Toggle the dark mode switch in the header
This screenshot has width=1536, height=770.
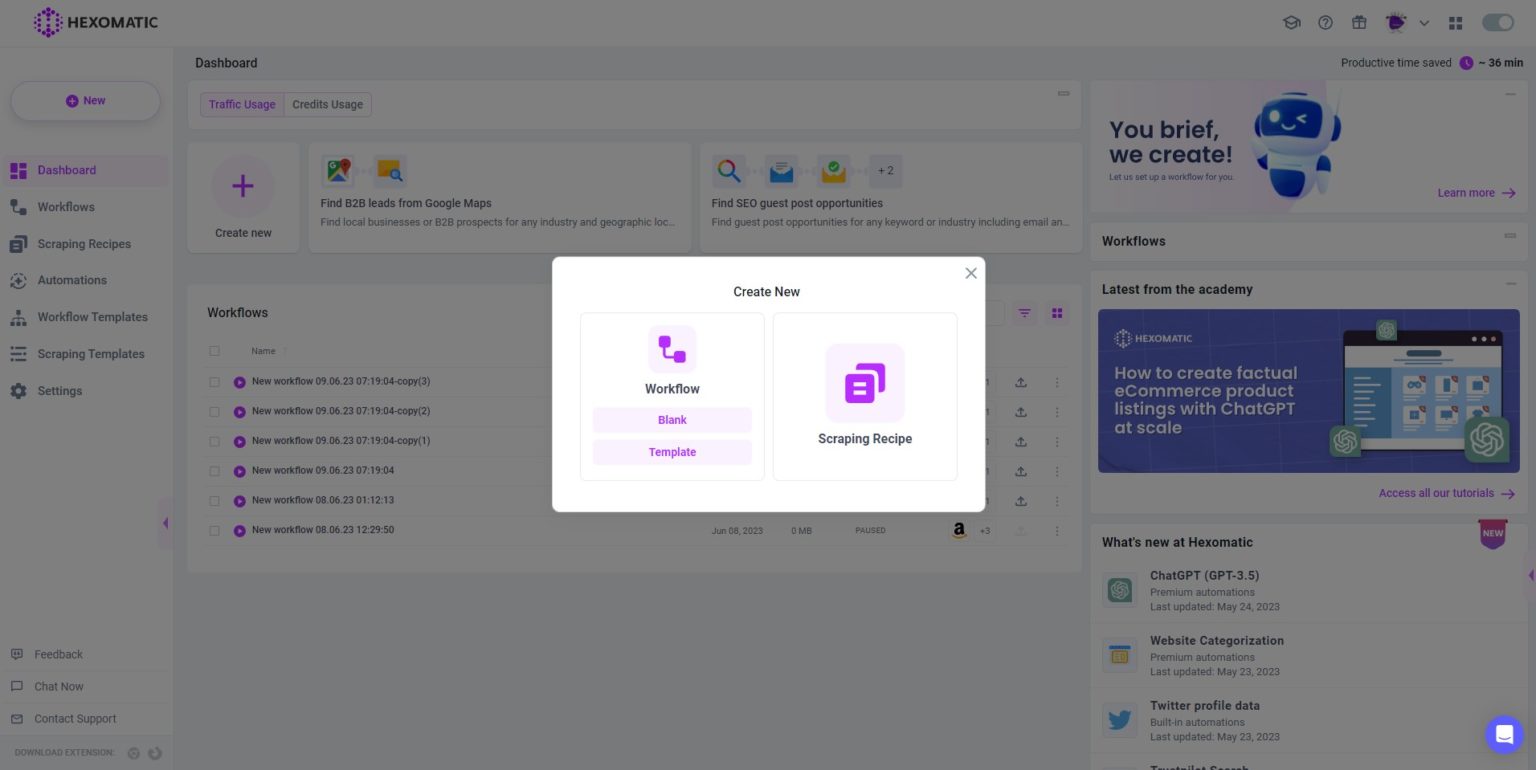(x=1497, y=22)
